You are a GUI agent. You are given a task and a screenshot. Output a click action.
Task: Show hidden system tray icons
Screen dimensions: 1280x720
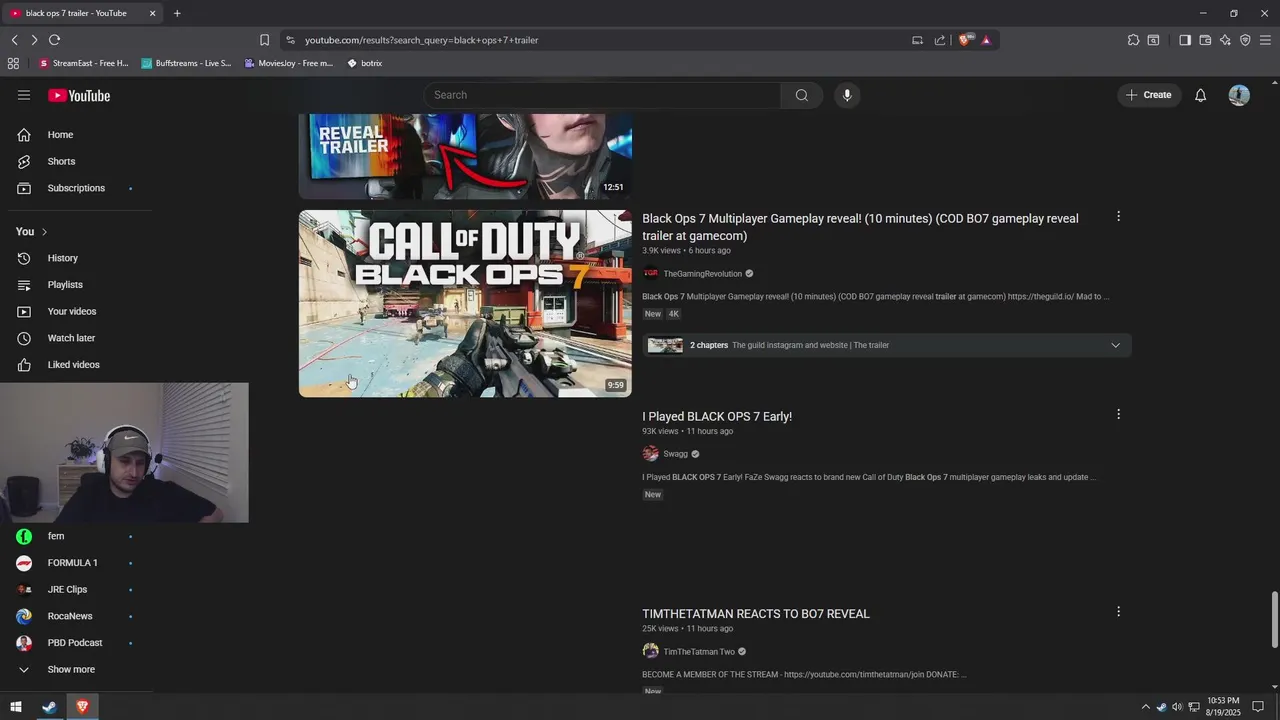1146,707
